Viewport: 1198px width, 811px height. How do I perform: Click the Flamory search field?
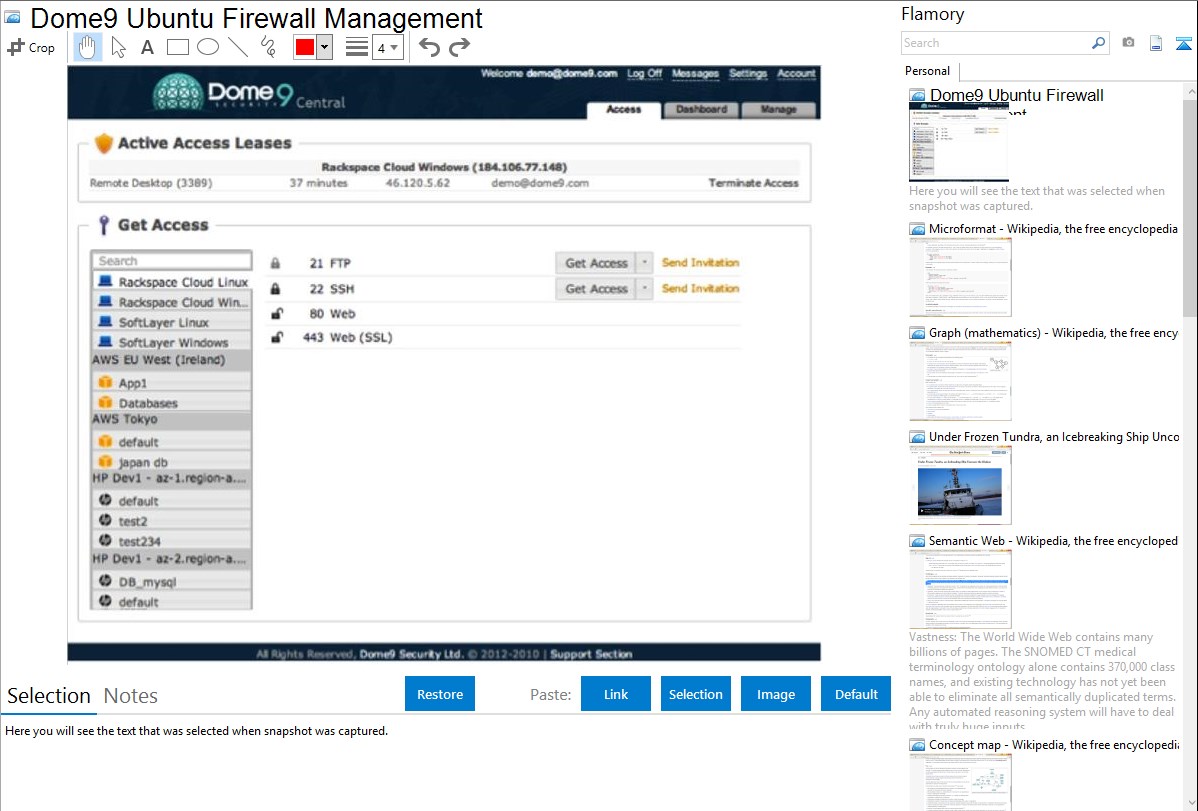[x=996, y=43]
